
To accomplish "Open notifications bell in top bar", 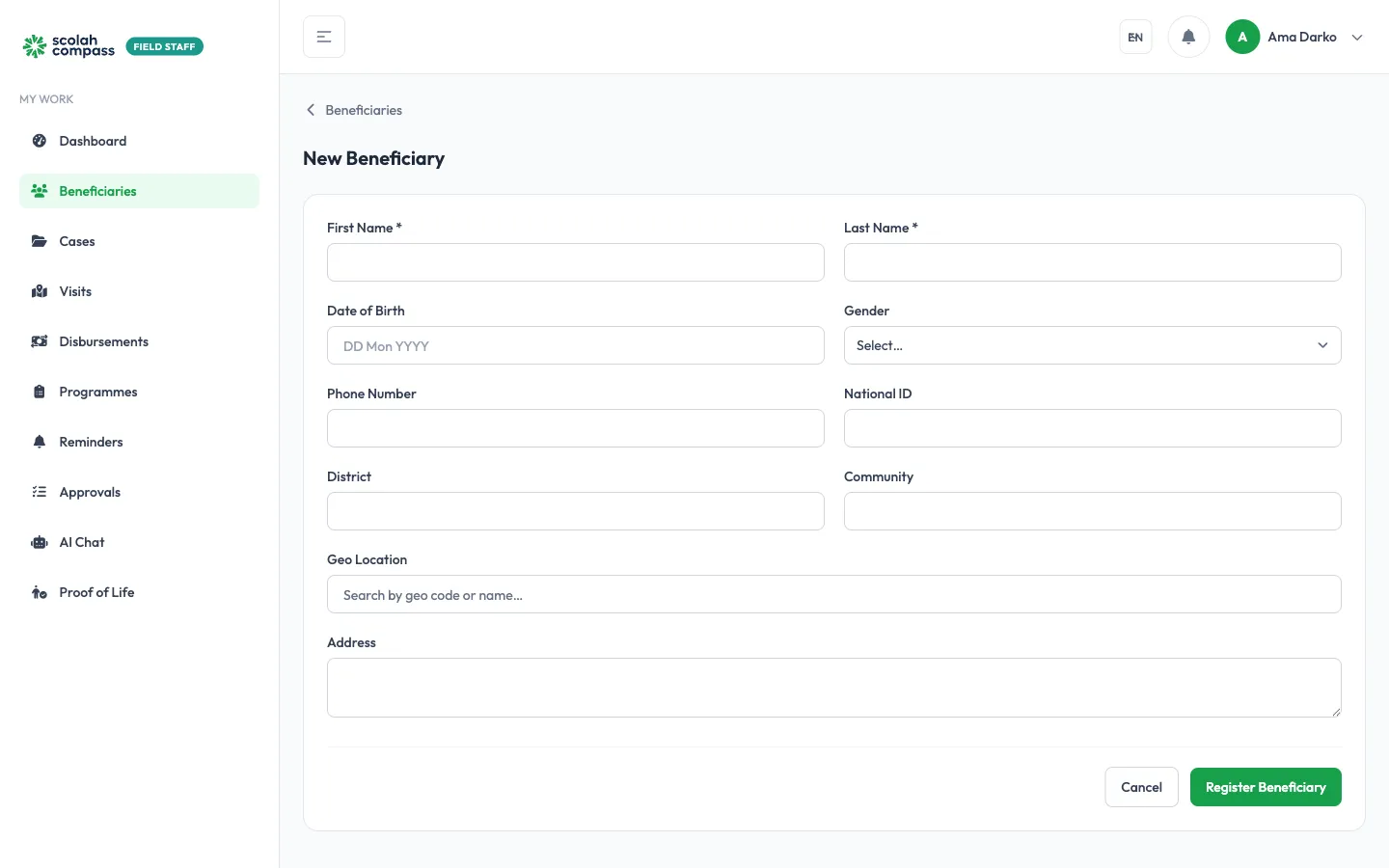I will point(1188,37).
